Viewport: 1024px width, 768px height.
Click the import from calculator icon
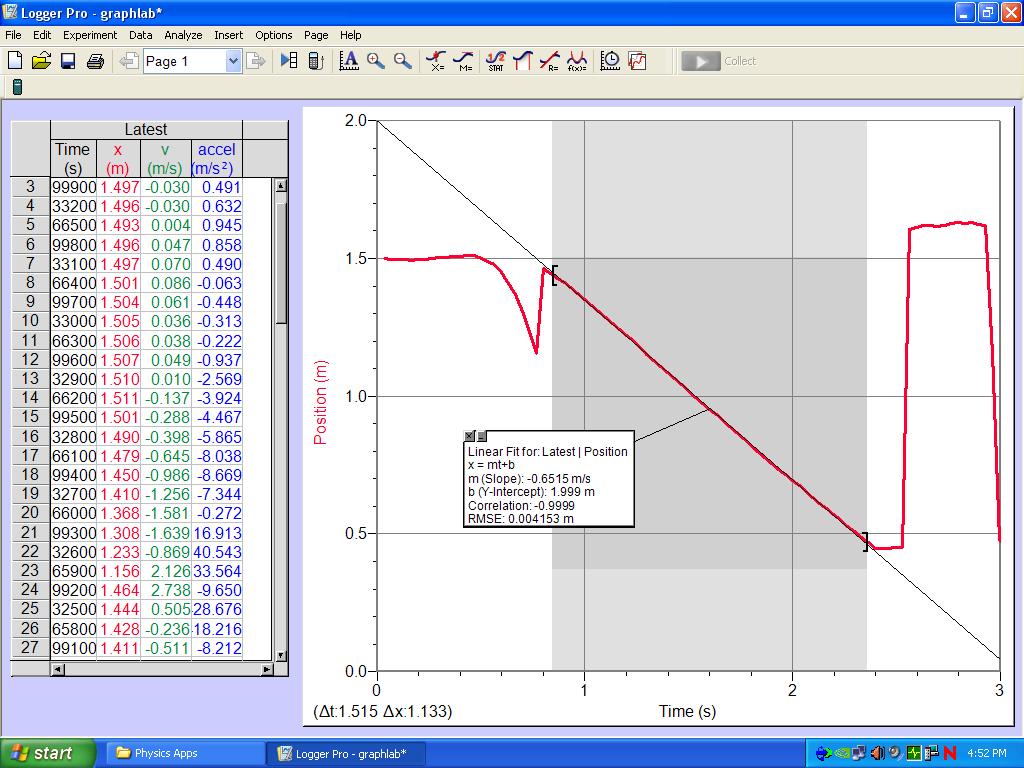316,61
